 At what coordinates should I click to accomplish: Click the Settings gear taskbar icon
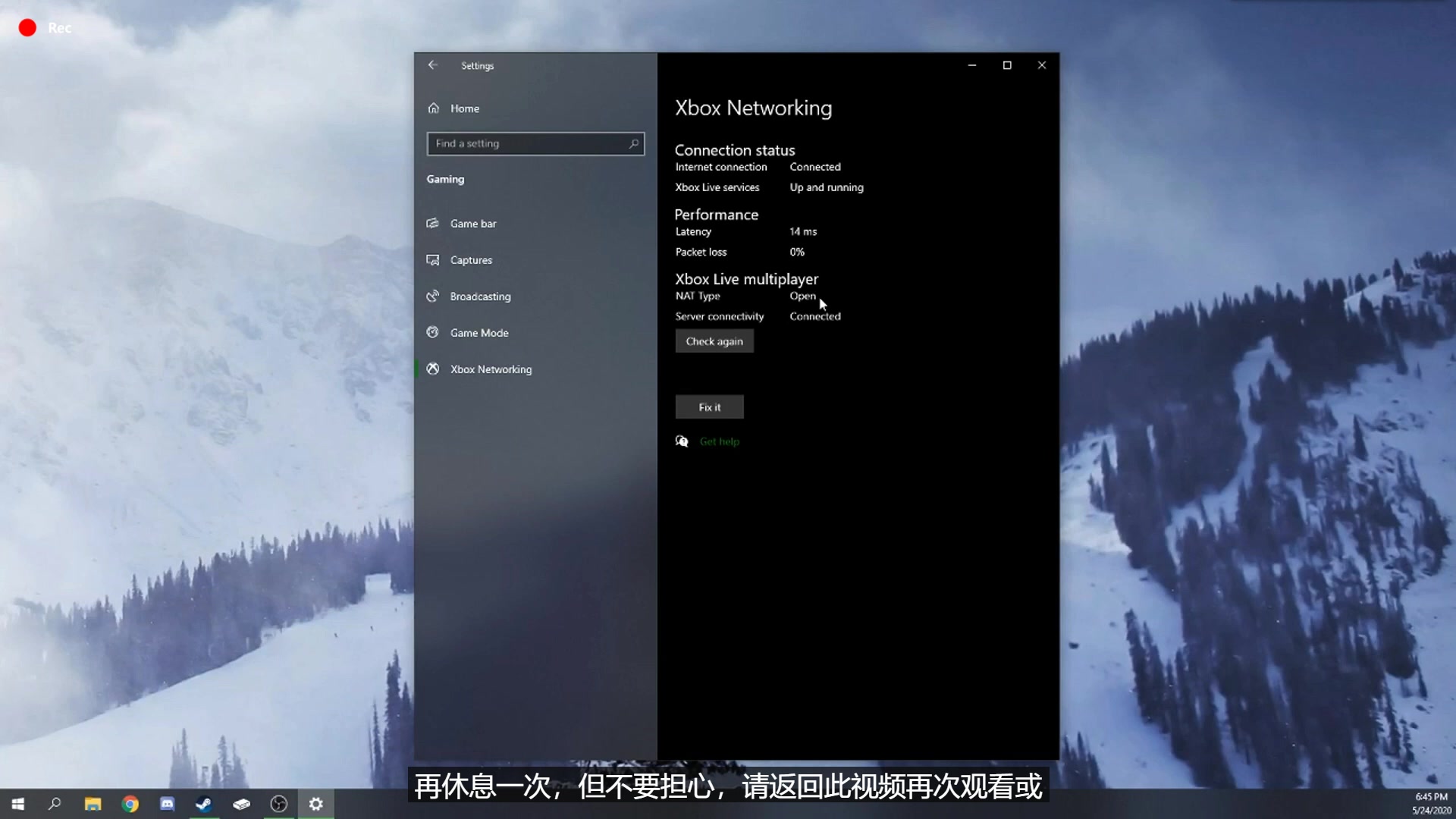coord(315,804)
